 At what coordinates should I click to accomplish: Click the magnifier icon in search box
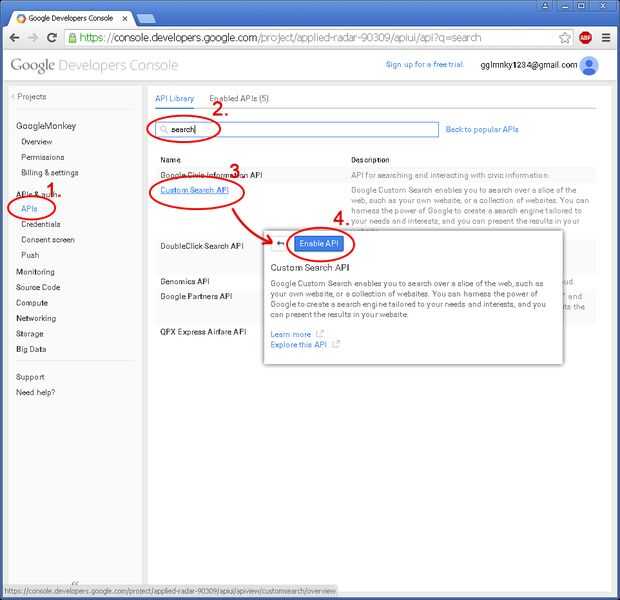[x=164, y=129]
